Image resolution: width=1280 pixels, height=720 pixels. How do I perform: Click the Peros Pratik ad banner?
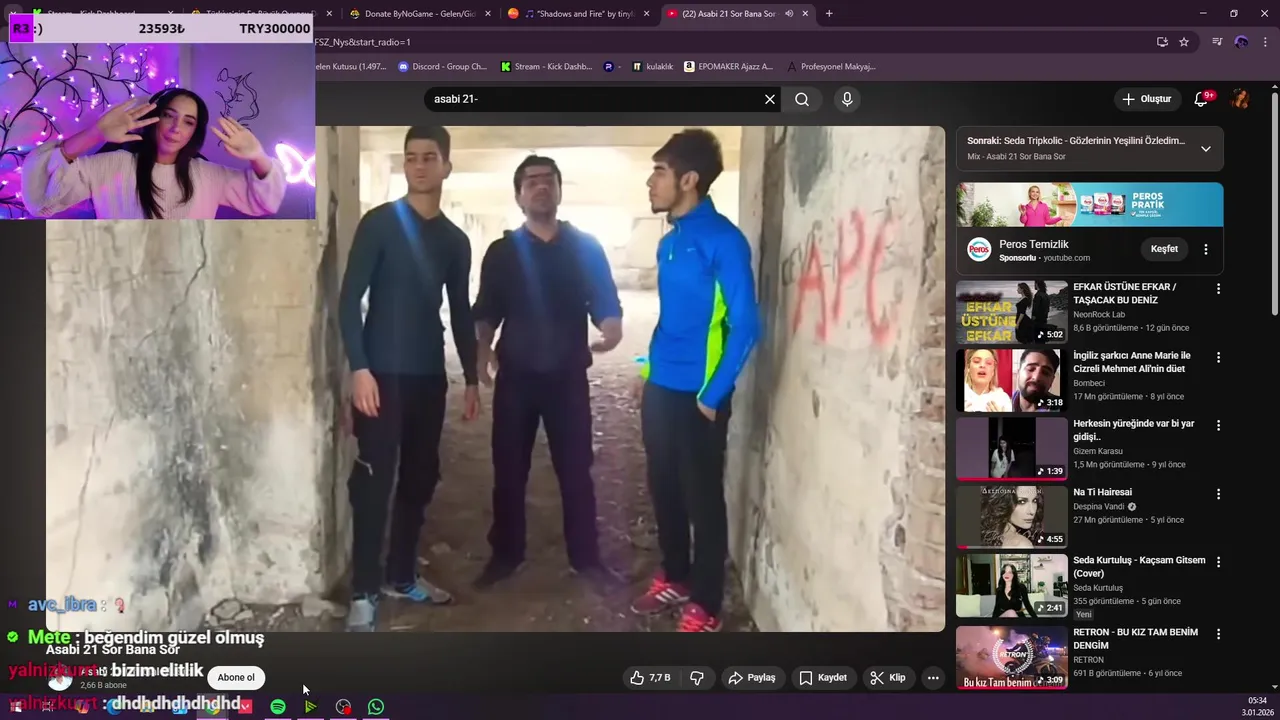pos(1089,204)
